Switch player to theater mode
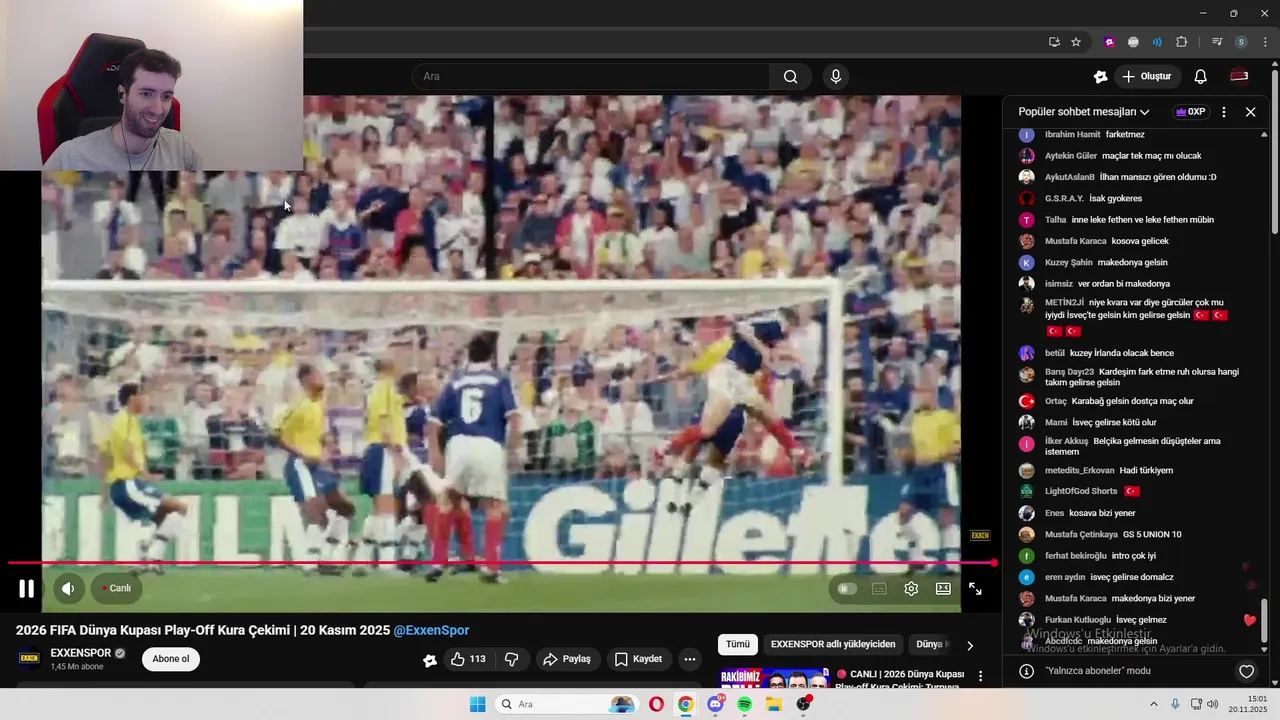Screen dimensions: 1280x720 pos(943,589)
